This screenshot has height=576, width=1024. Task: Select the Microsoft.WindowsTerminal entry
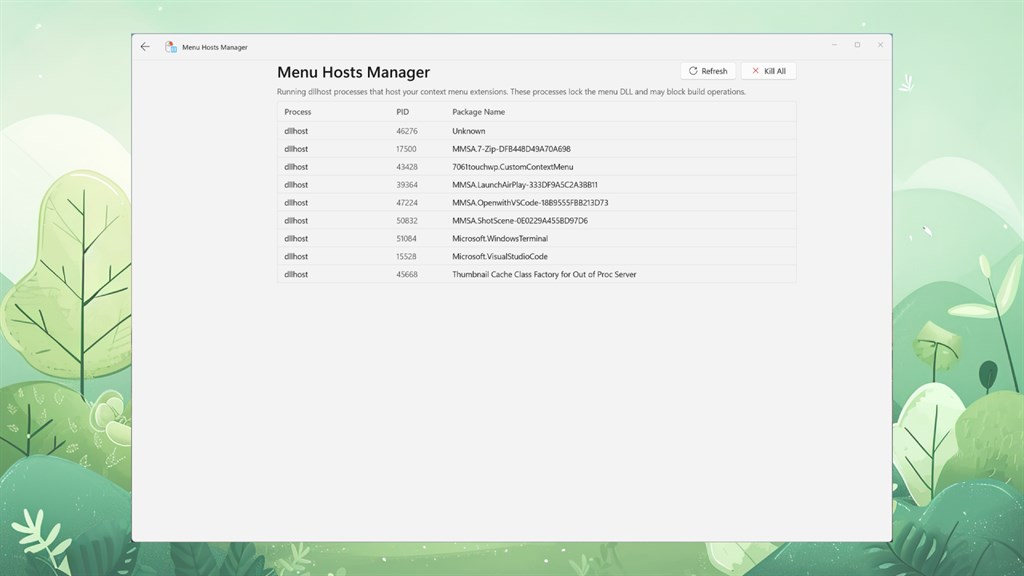[500, 238]
